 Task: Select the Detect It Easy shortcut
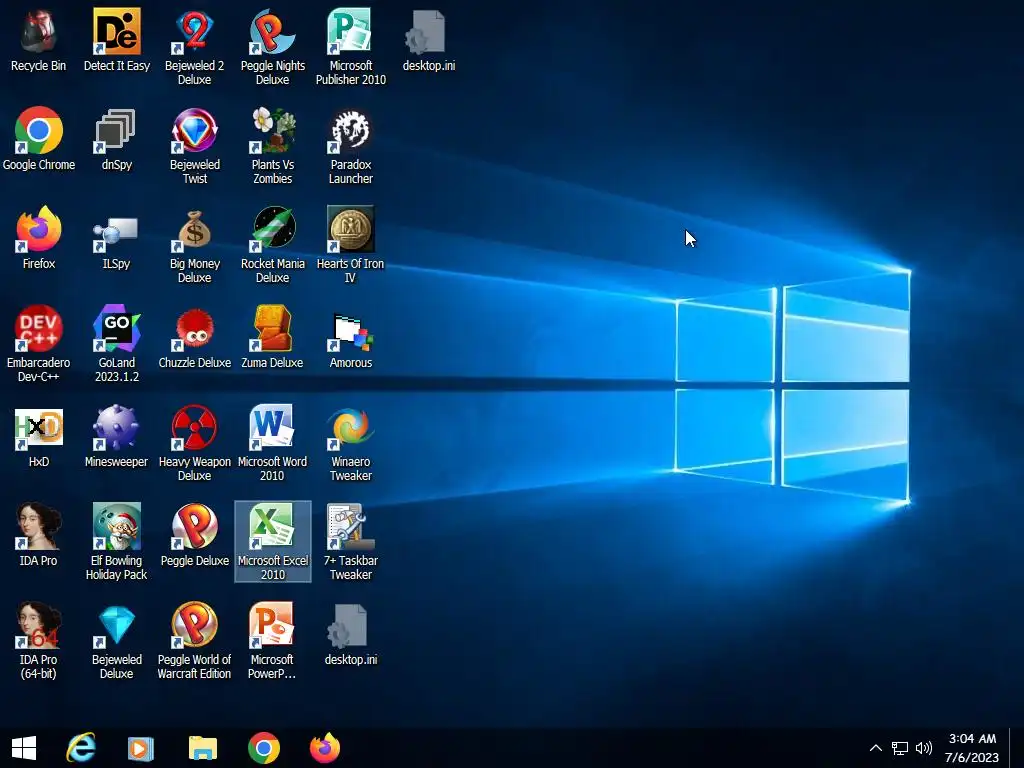[116, 40]
